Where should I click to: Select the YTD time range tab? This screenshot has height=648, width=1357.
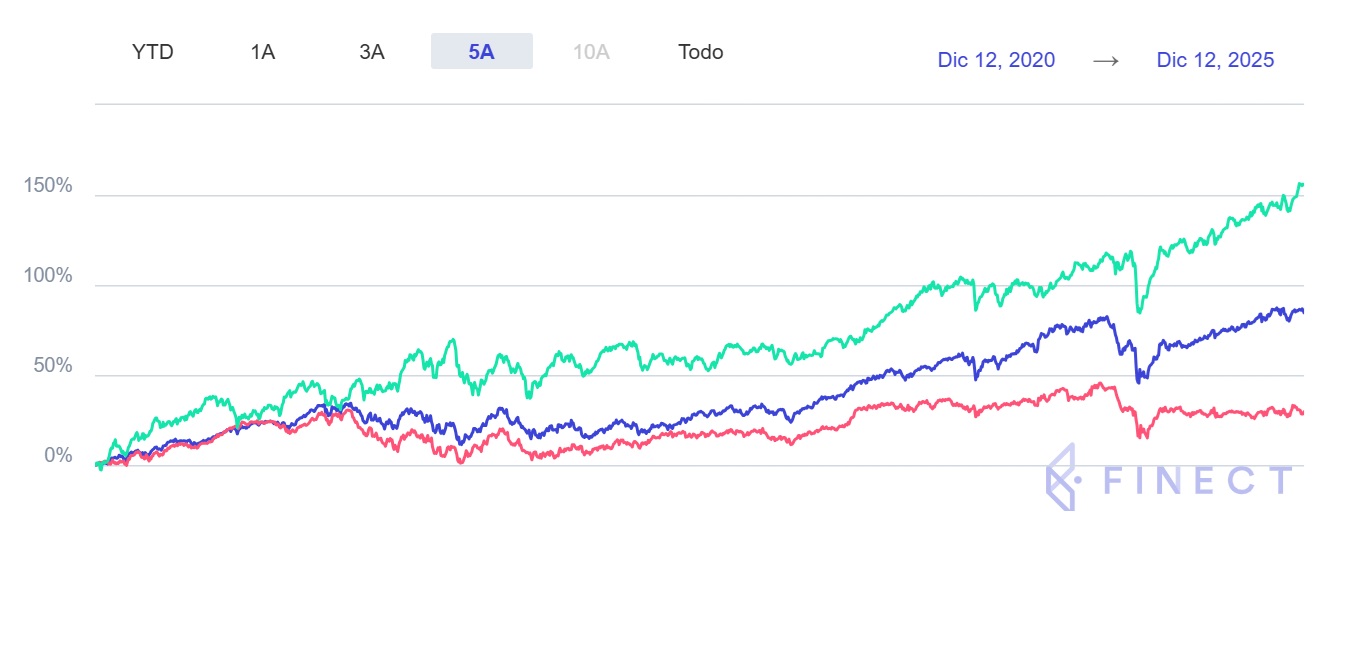pyautogui.click(x=153, y=52)
